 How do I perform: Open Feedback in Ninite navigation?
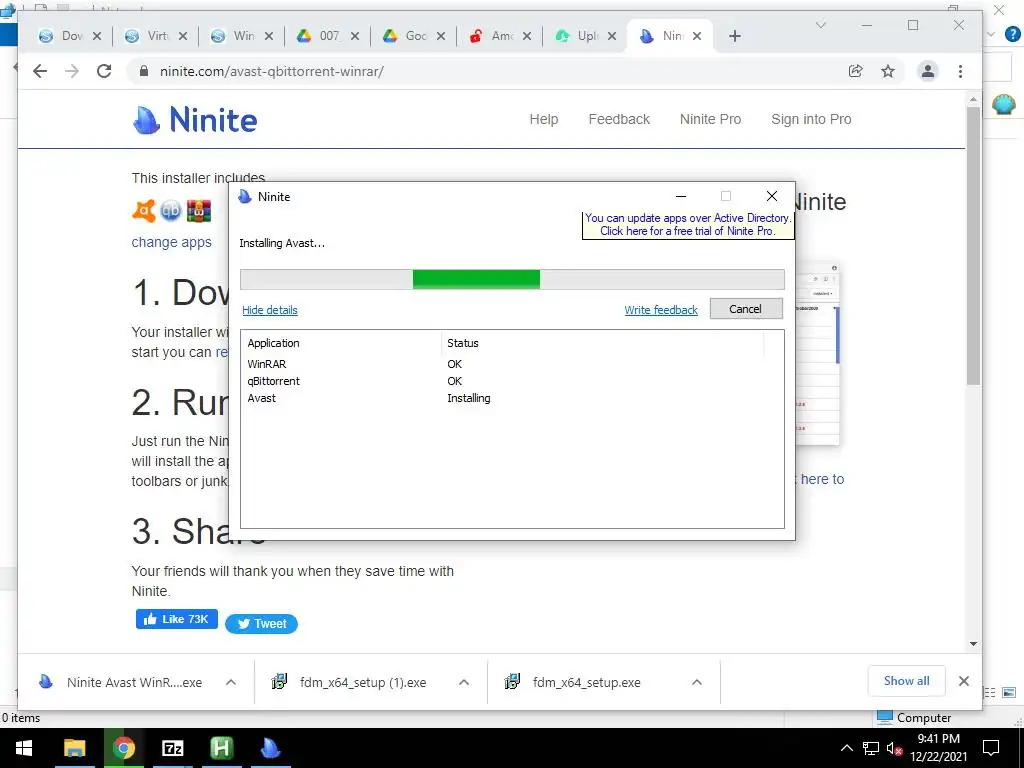pyautogui.click(x=619, y=120)
